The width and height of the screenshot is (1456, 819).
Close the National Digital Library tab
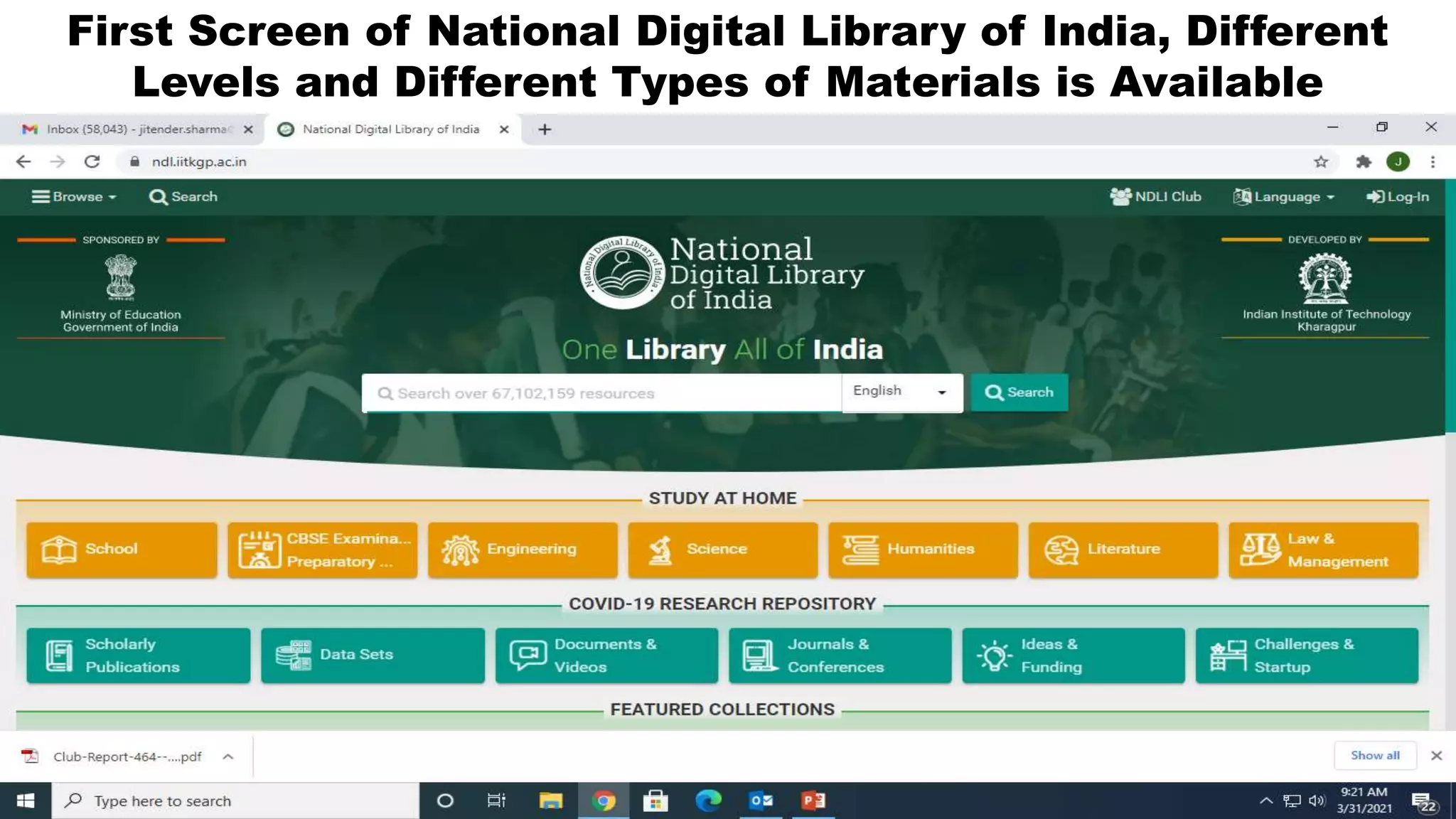pyautogui.click(x=504, y=129)
